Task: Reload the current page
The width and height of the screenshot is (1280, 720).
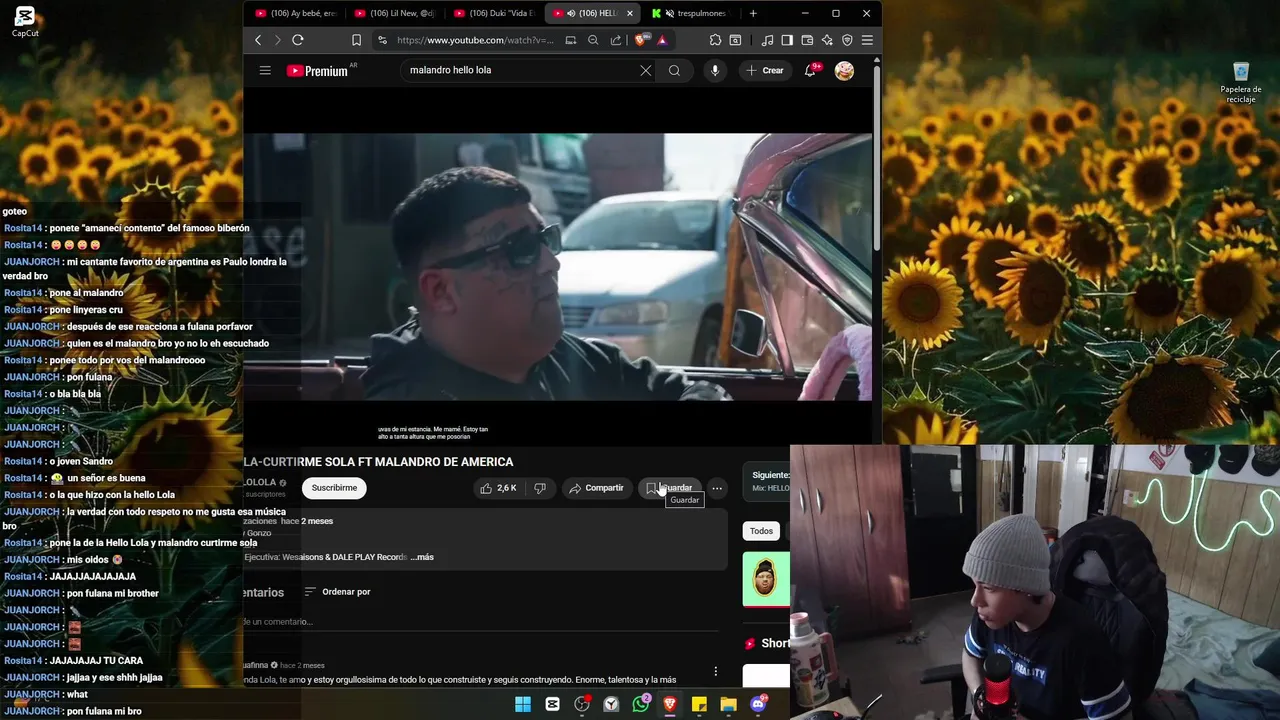Action: pos(298,40)
